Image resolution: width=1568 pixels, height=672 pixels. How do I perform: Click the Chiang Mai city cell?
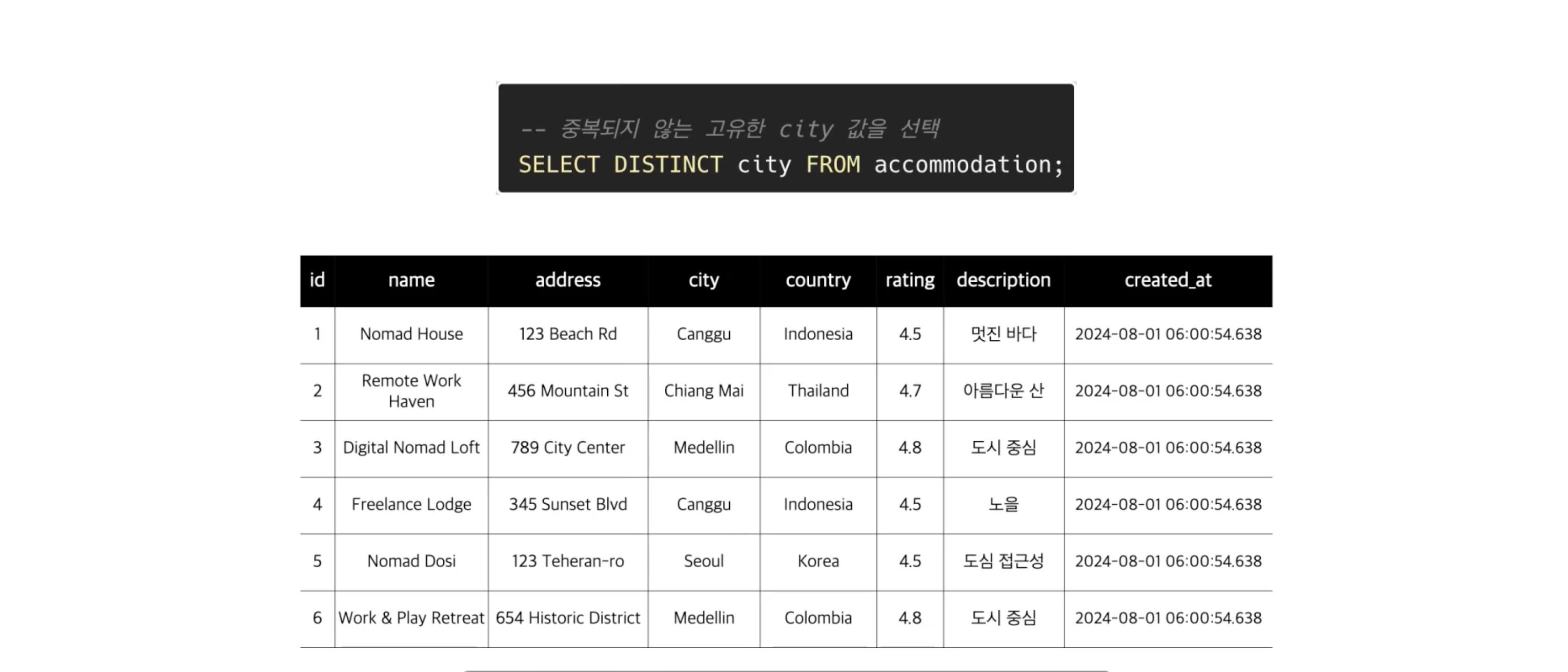click(704, 391)
